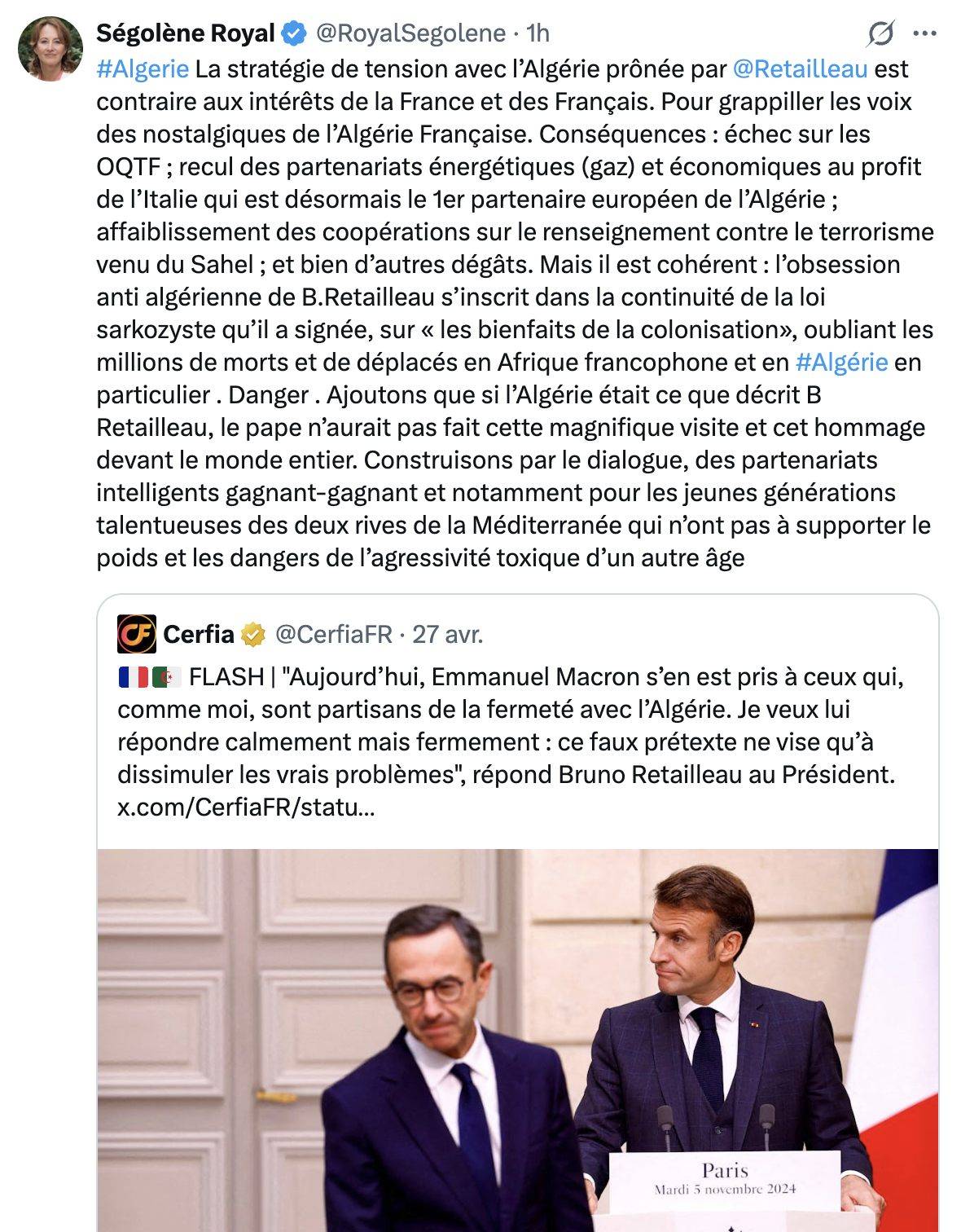Open the @RoyalSegolene handle
Screen dimensions: 961x1232
pos(410,33)
